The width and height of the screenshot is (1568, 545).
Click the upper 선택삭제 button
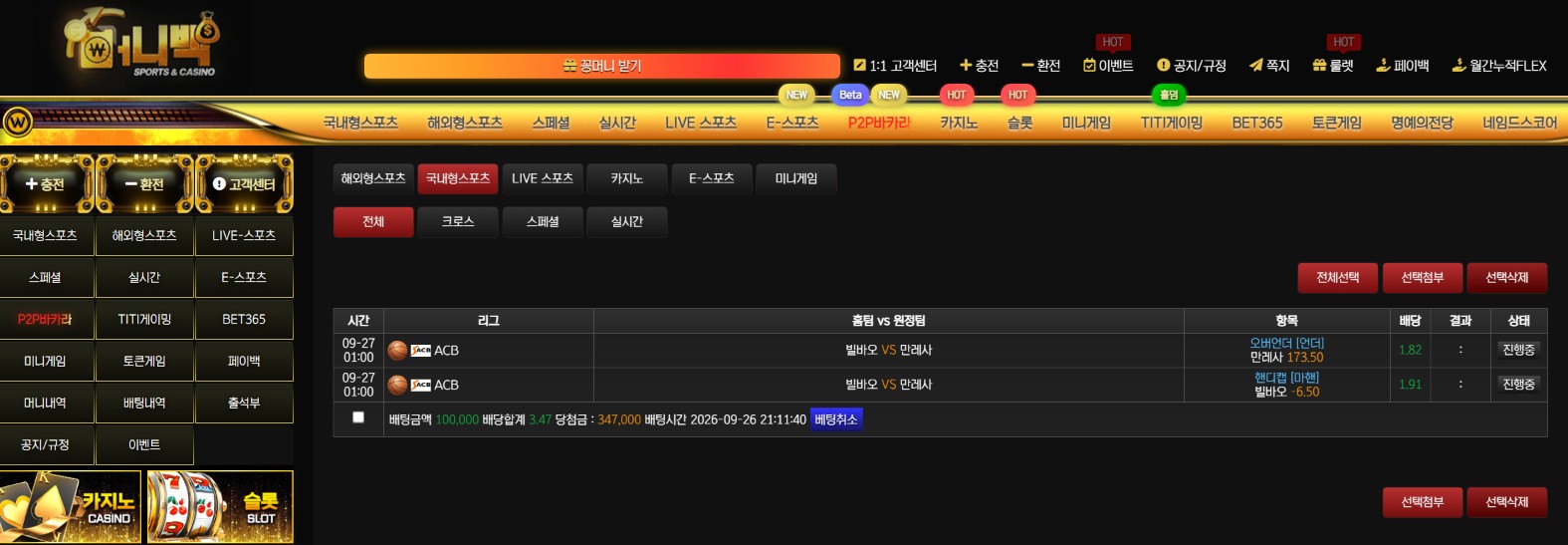1507,278
